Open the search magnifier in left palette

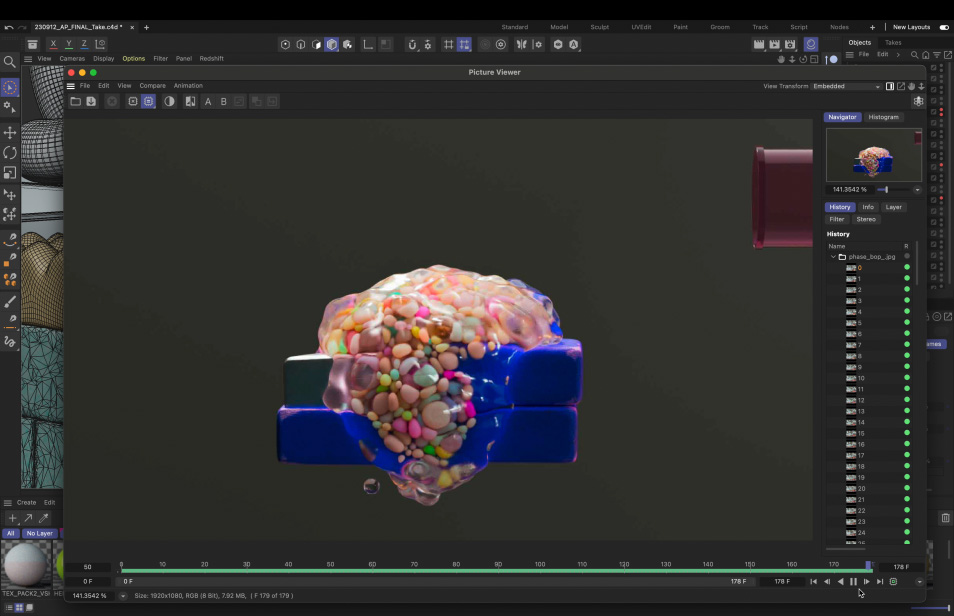(10, 62)
